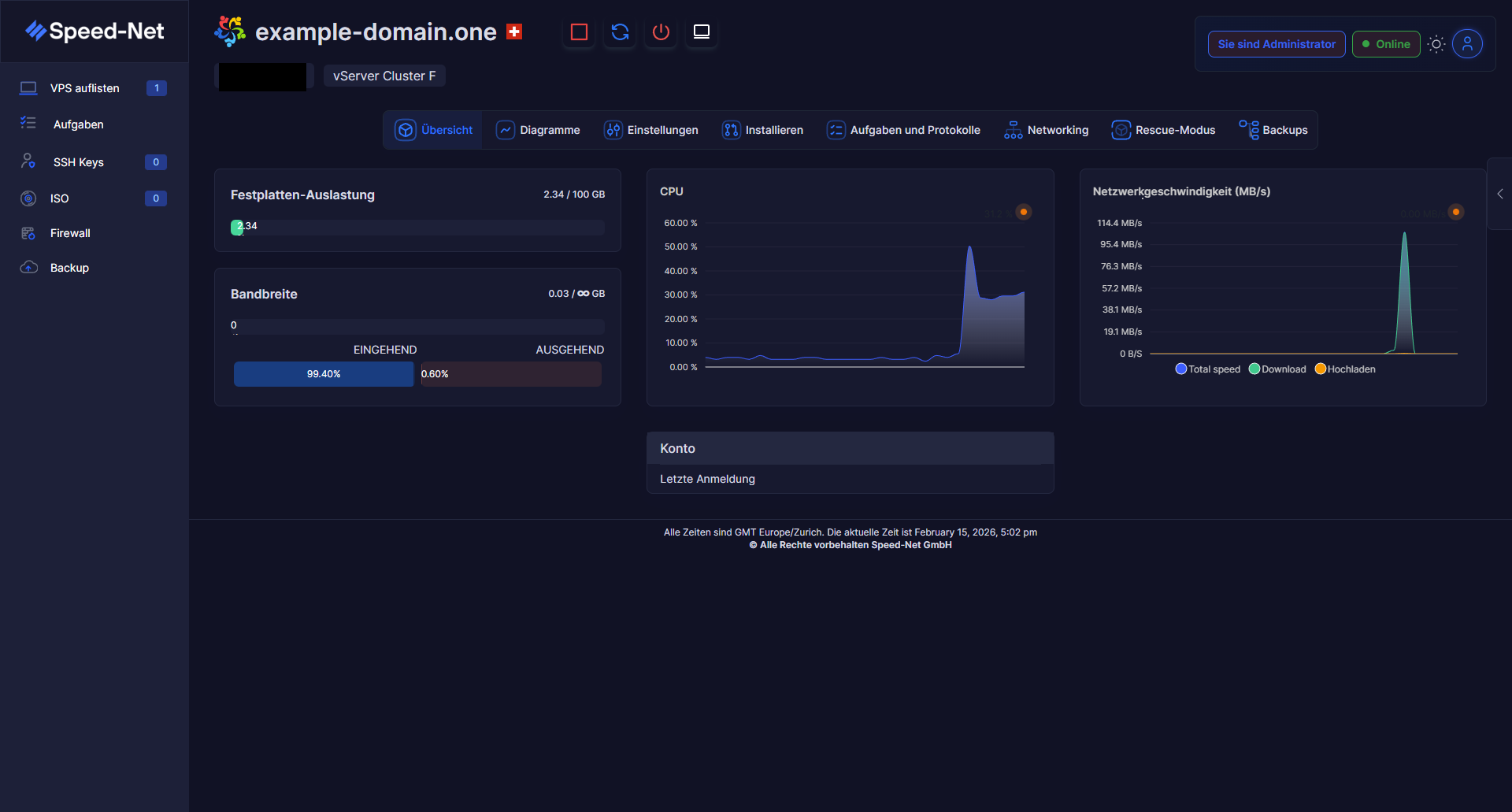Switch to the Rescue-Modus tab
Image resolution: width=1512 pixels, height=812 pixels.
point(1163,130)
